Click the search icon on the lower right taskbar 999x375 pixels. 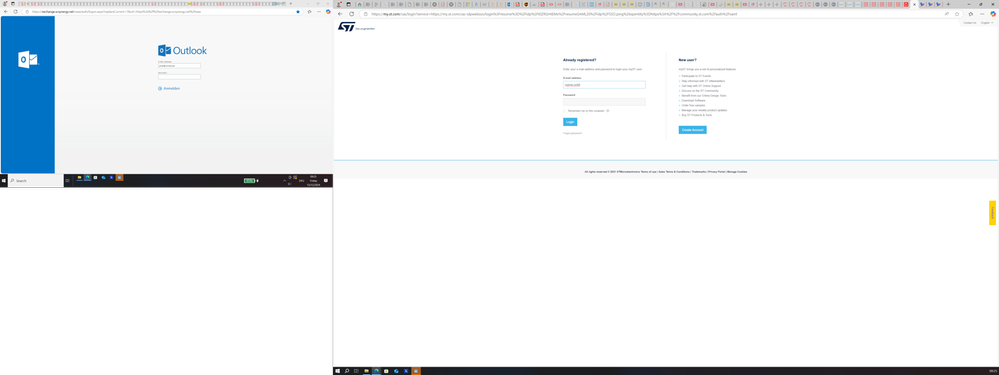[347, 371]
